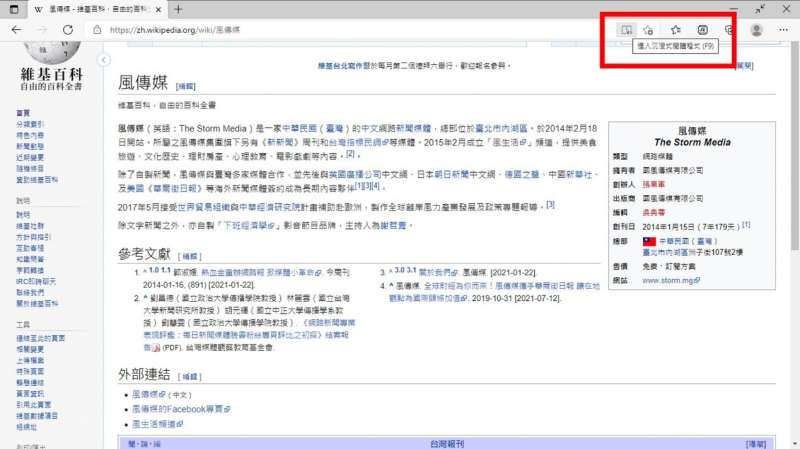Open Settings and more menu
Image resolution: width=800 pixels, height=449 pixels.
(783, 30)
